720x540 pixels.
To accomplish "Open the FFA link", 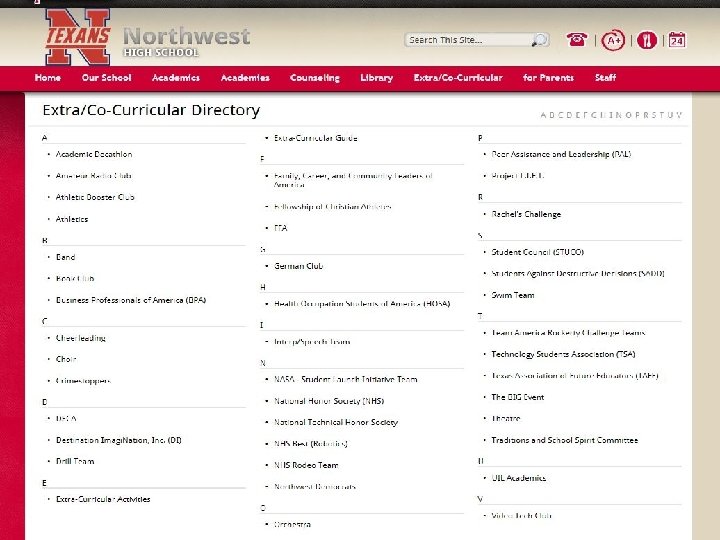I will pyautogui.click(x=281, y=228).
